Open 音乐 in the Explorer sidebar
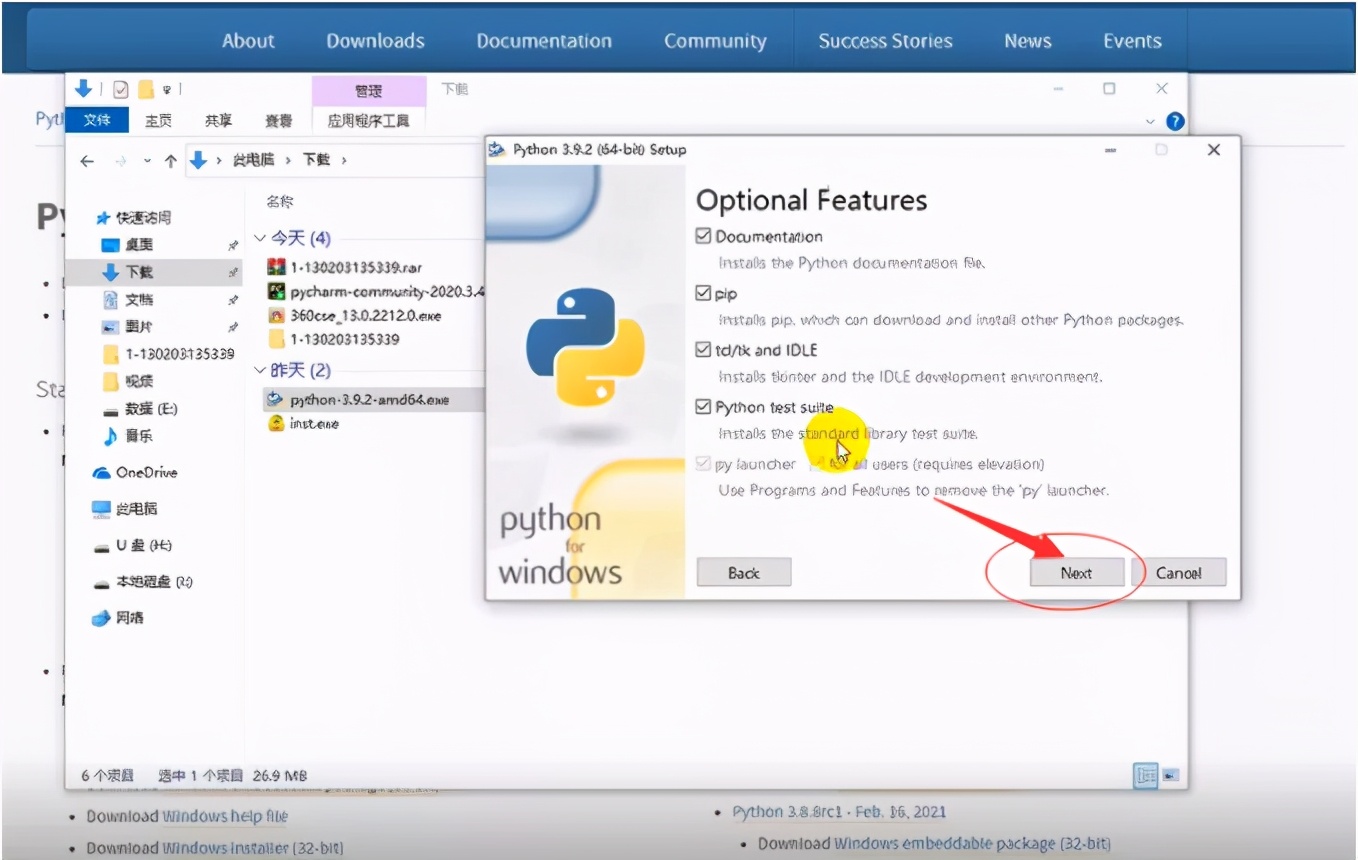1358x860 pixels. tap(128, 436)
